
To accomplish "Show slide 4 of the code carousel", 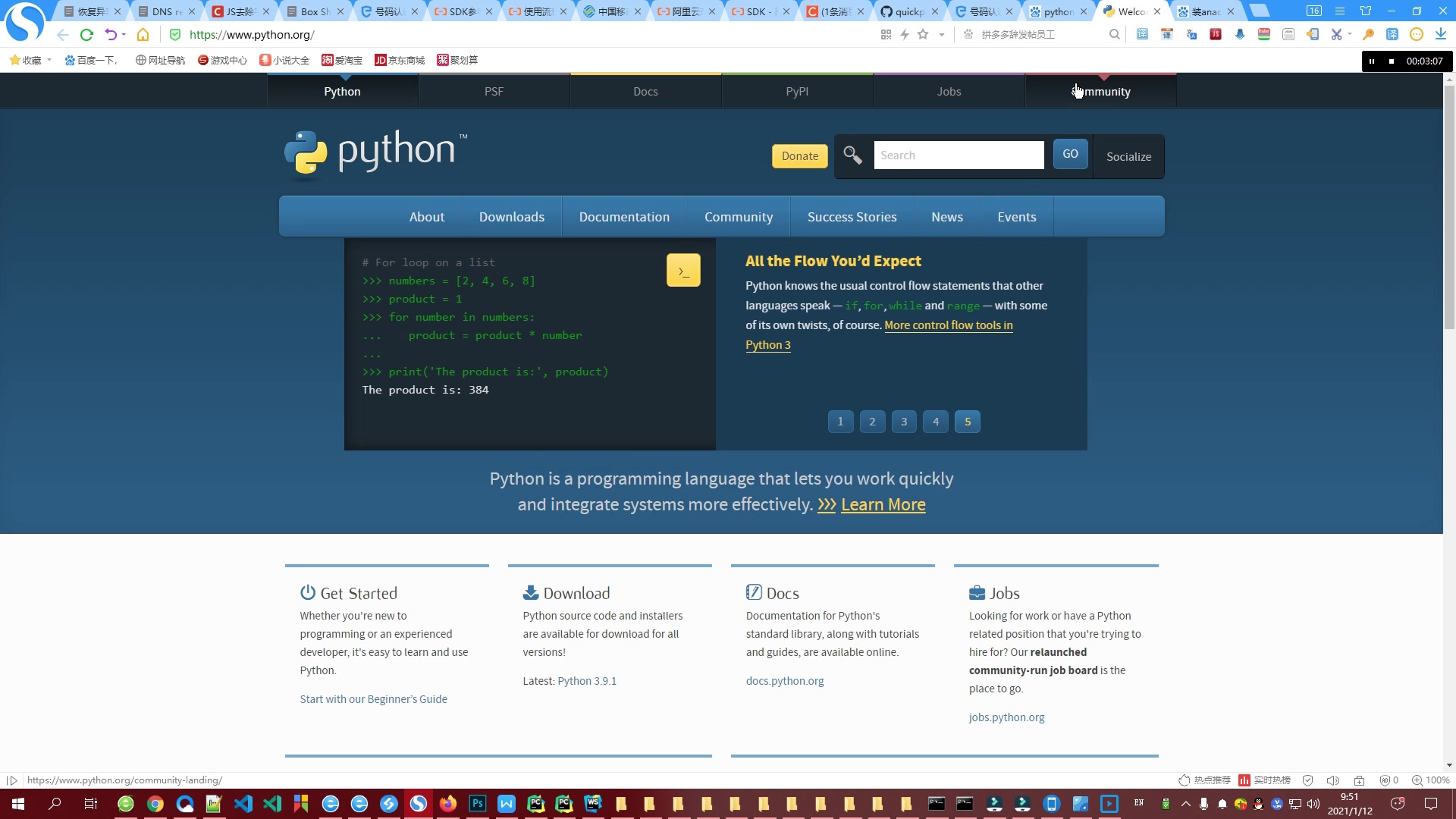I will (936, 422).
